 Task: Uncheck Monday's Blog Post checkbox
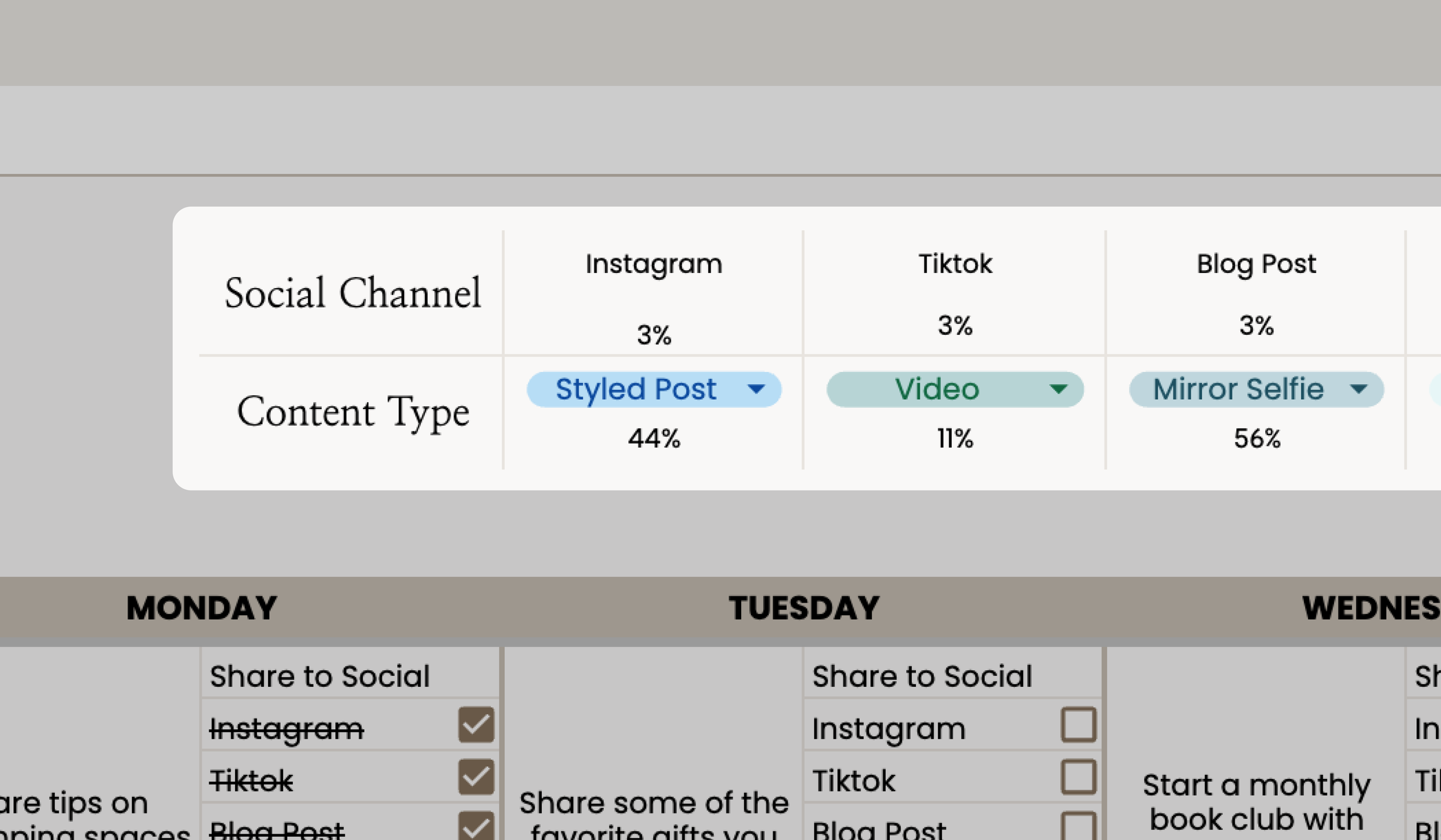476,826
